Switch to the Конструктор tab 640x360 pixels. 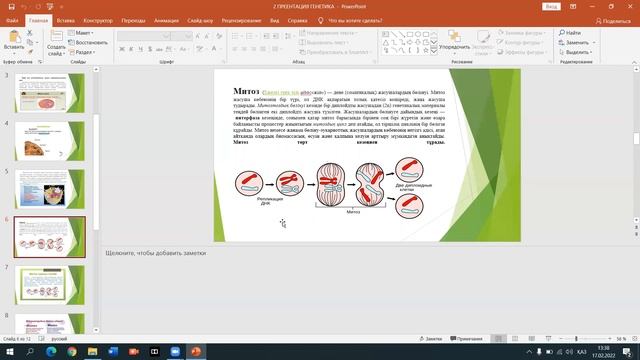pyautogui.click(x=98, y=20)
